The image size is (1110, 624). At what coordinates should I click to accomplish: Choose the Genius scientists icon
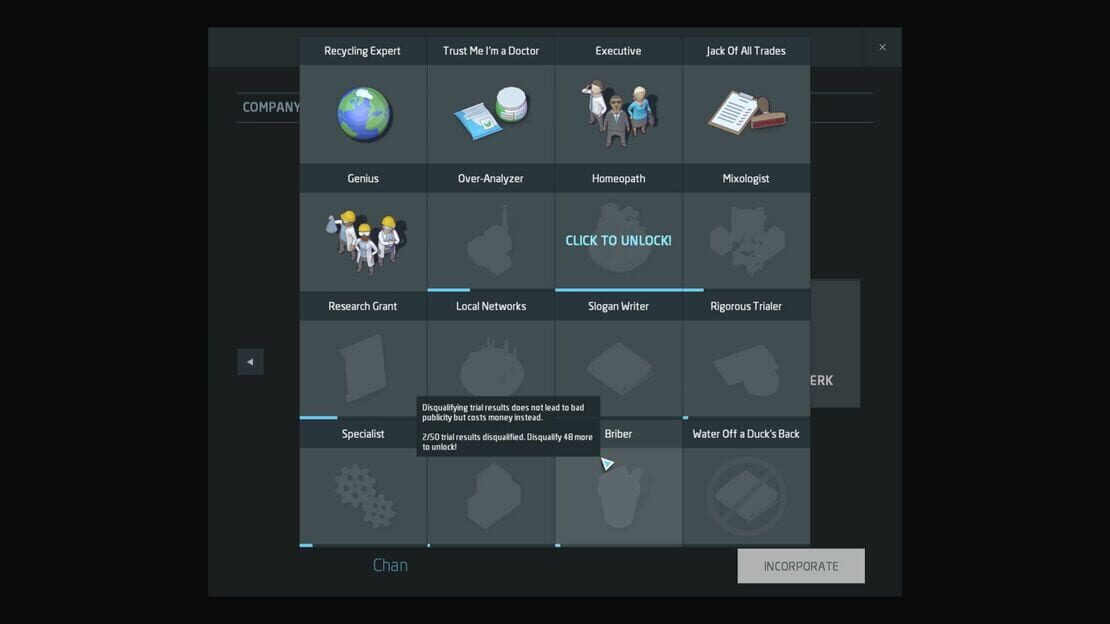click(x=364, y=242)
